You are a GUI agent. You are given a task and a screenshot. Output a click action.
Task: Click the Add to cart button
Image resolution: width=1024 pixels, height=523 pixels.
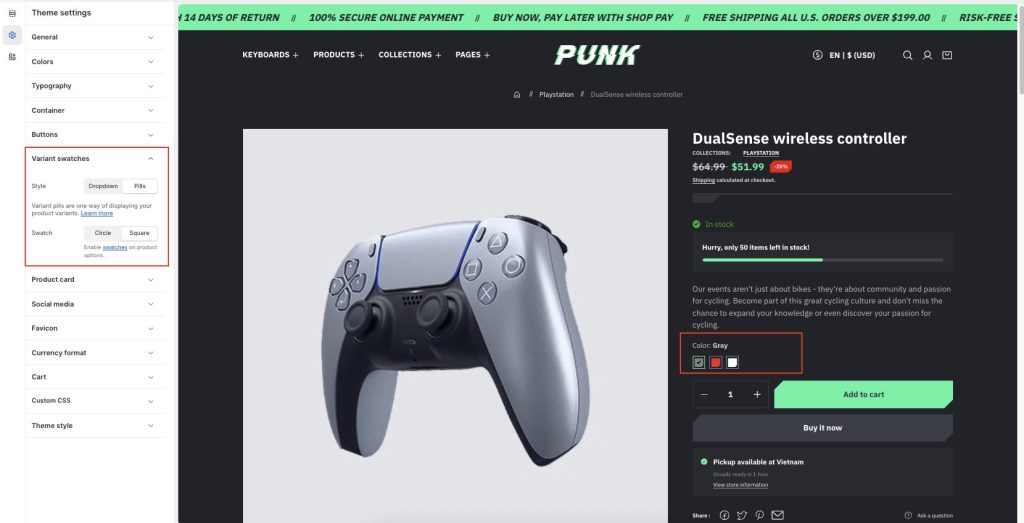pyautogui.click(x=863, y=394)
